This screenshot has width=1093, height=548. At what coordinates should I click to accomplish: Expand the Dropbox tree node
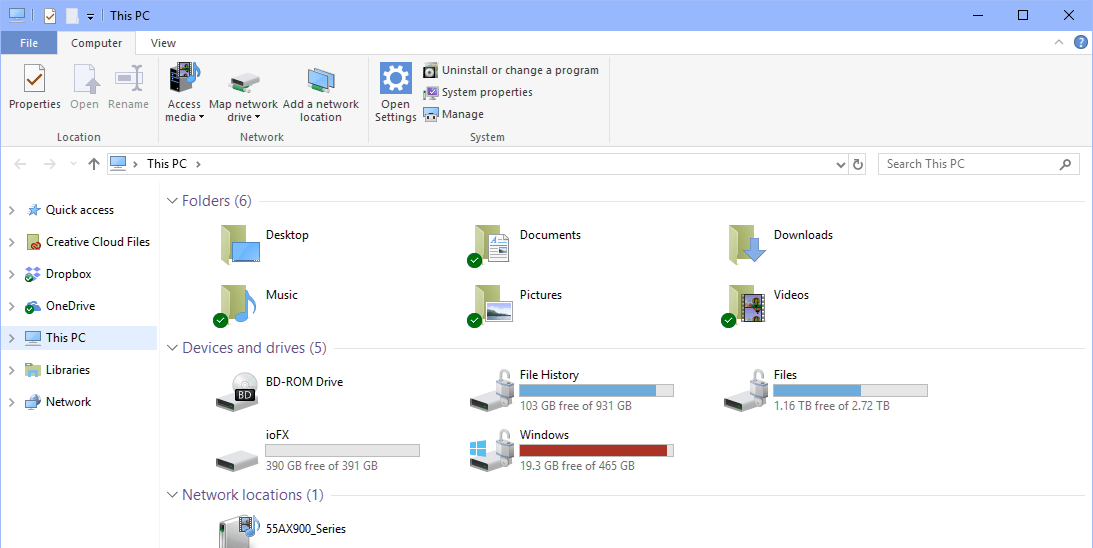tap(11, 274)
